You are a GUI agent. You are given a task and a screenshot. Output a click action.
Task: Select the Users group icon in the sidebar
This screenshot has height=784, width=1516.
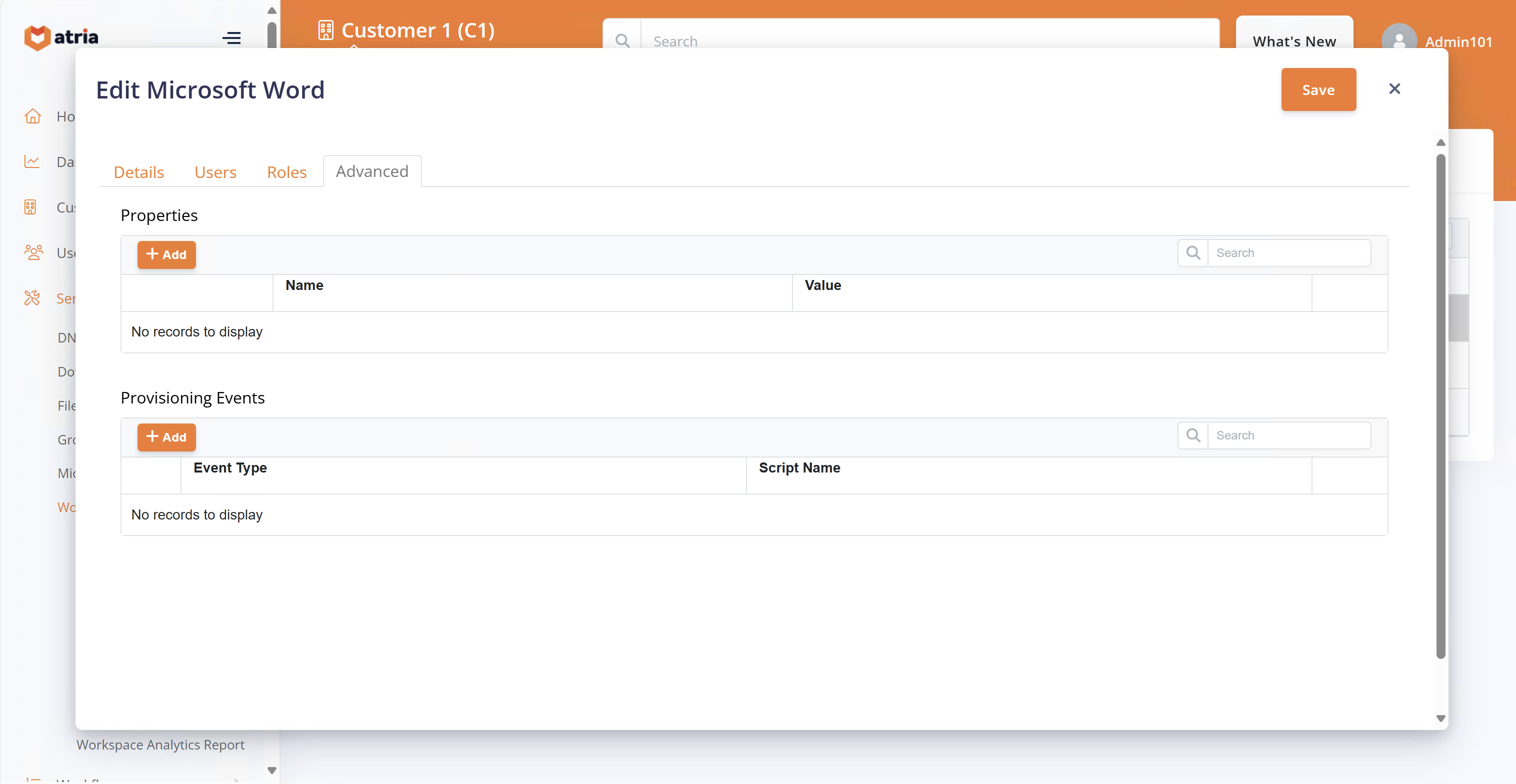[x=33, y=252]
